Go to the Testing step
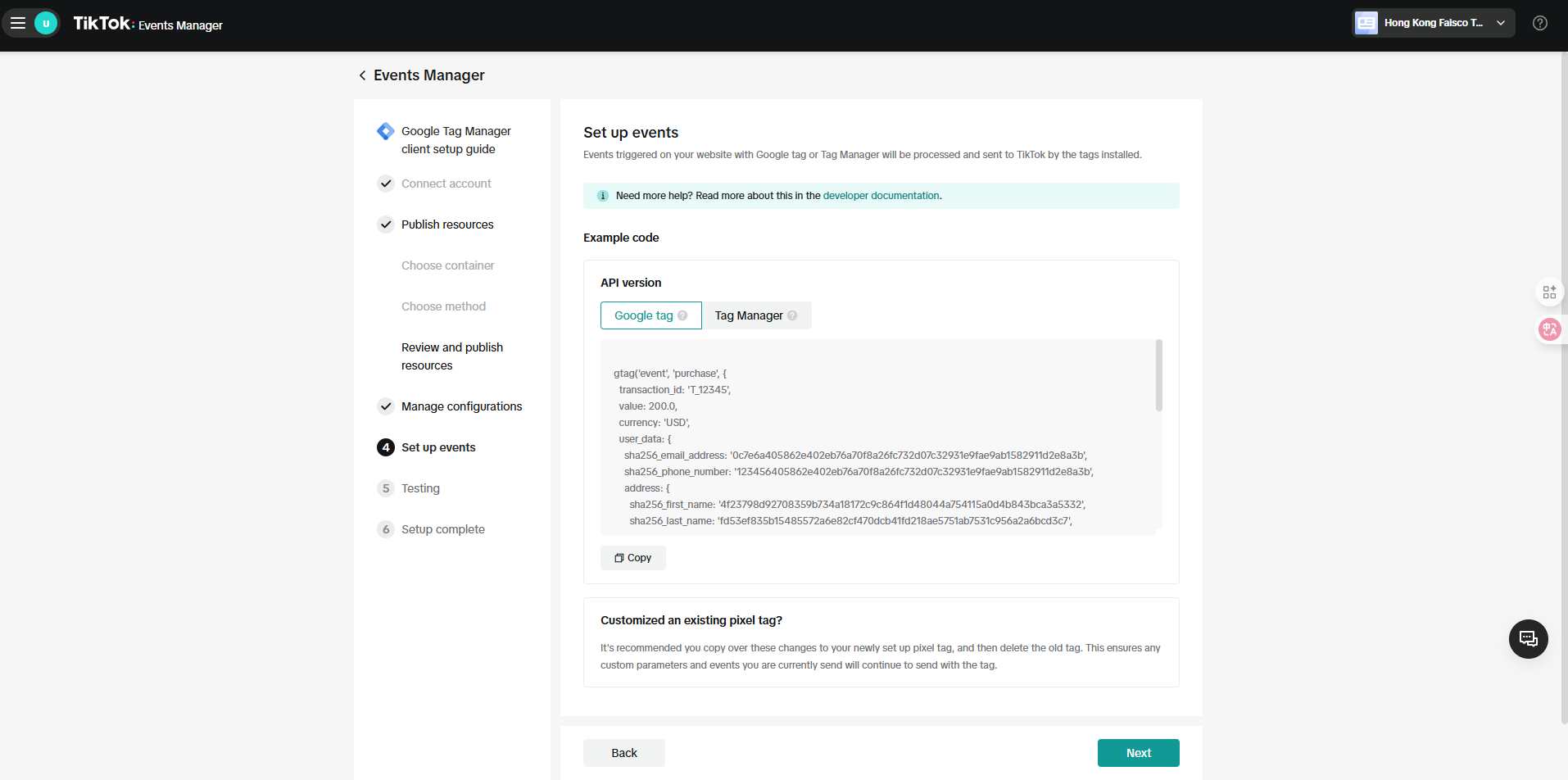Image resolution: width=1568 pixels, height=780 pixels. [x=420, y=488]
